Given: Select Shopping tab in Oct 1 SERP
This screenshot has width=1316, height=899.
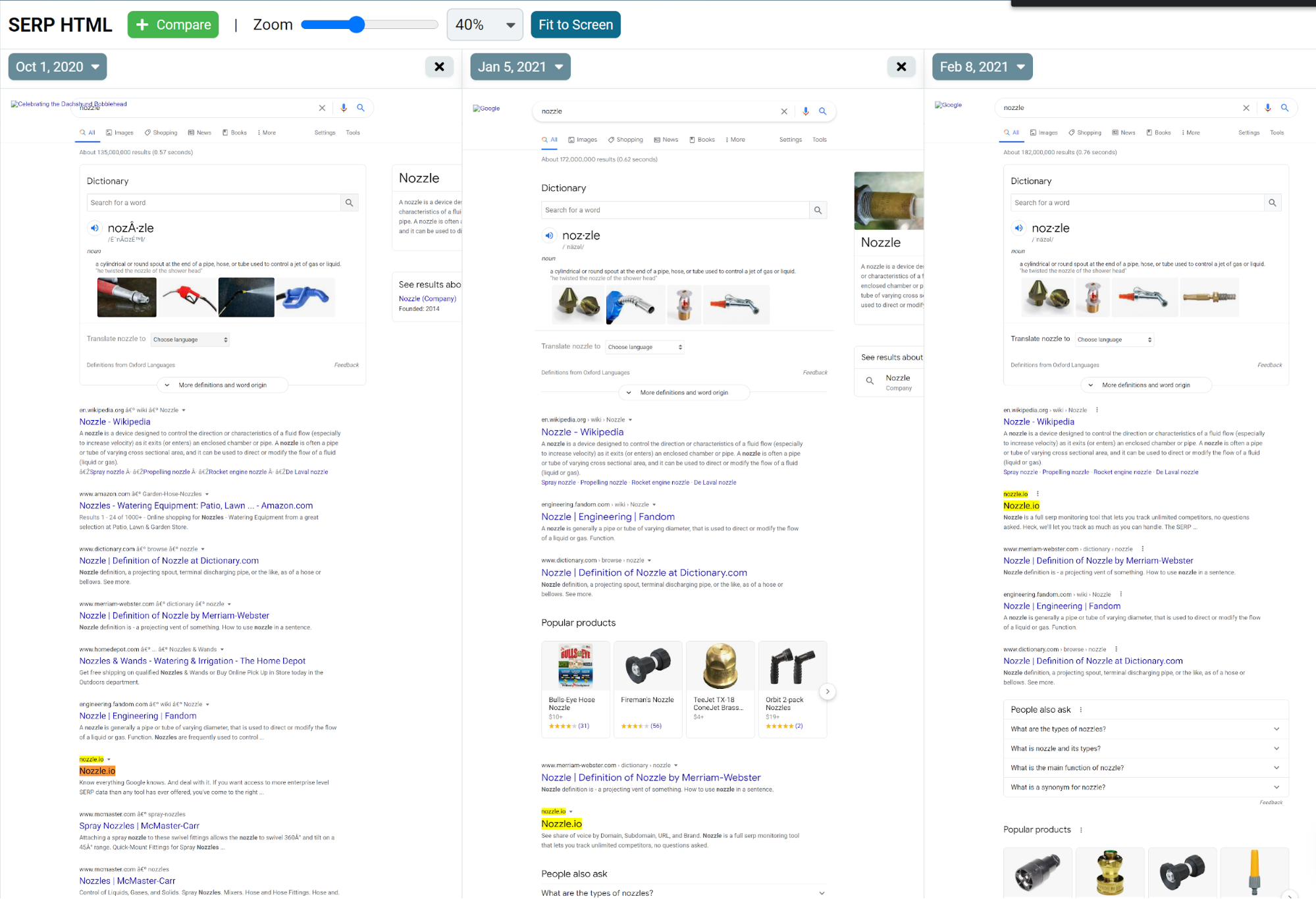Looking at the screenshot, I should point(161,132).
